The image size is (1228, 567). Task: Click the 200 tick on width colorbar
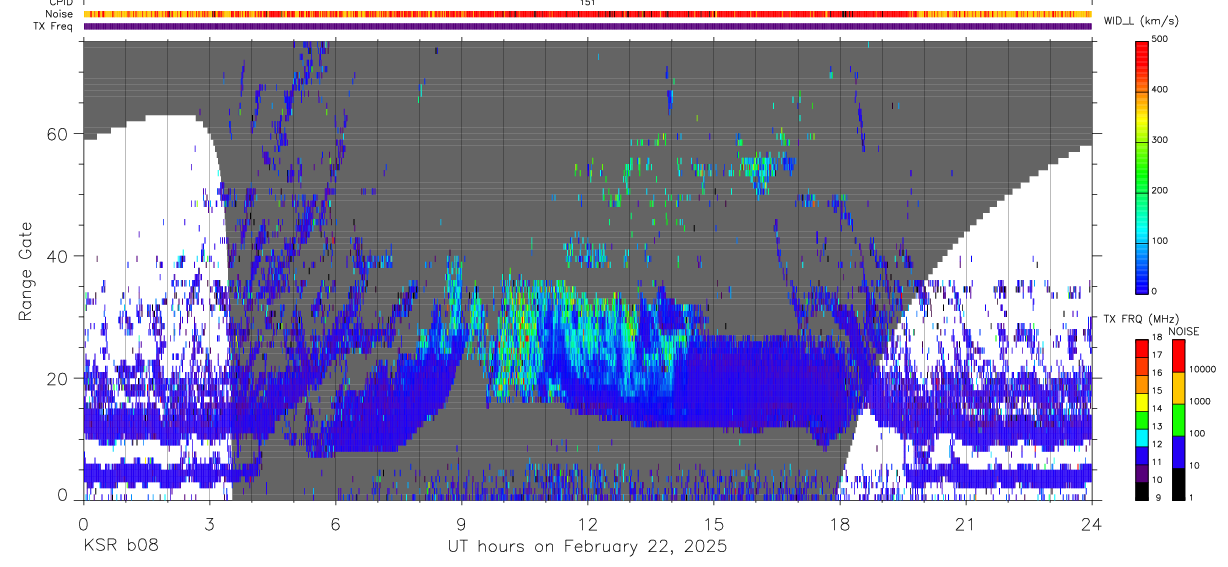(1161, 190)
